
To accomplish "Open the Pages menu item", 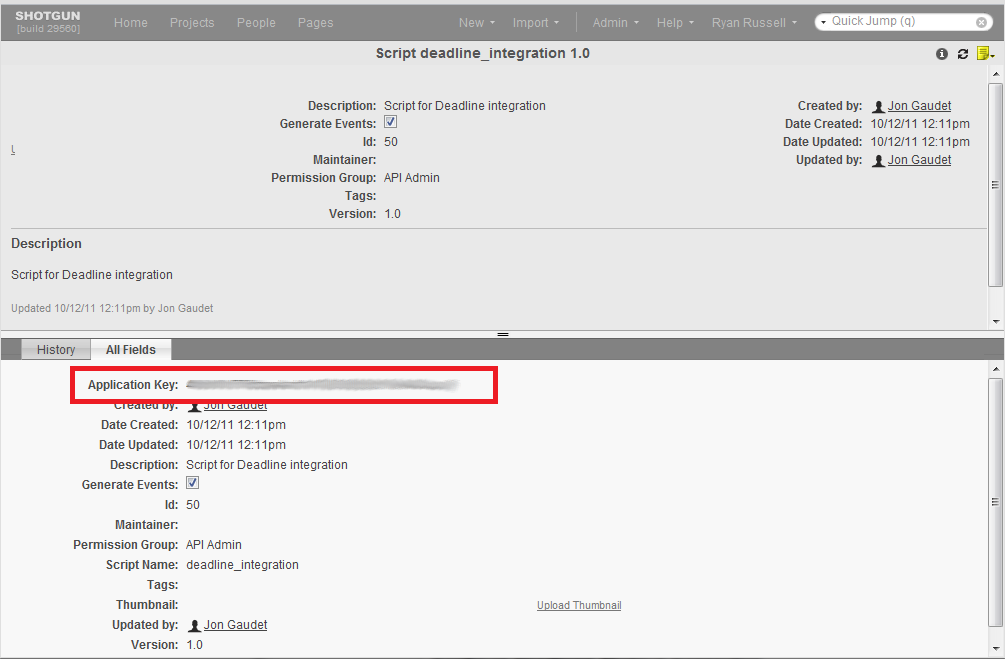I will pyautogui.click(x=315, y=22).
